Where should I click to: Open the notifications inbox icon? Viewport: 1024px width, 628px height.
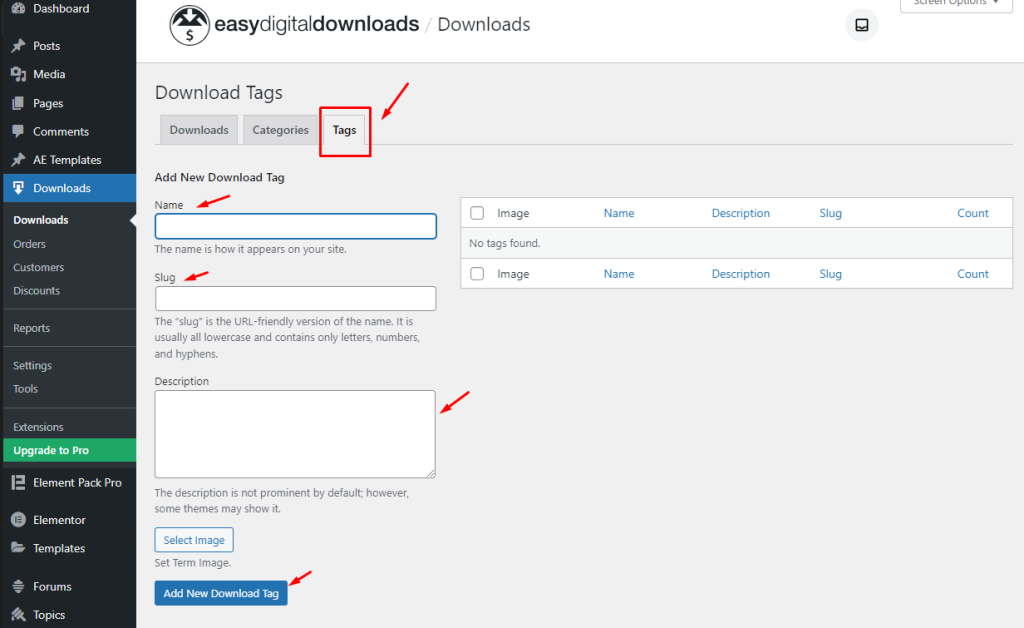862,25
